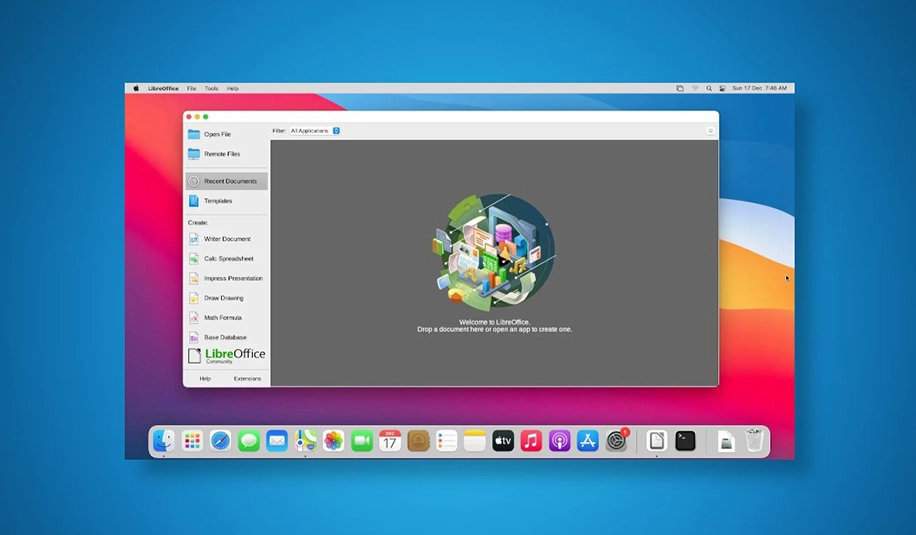Launch Safari from the Dock

(220, 441)
